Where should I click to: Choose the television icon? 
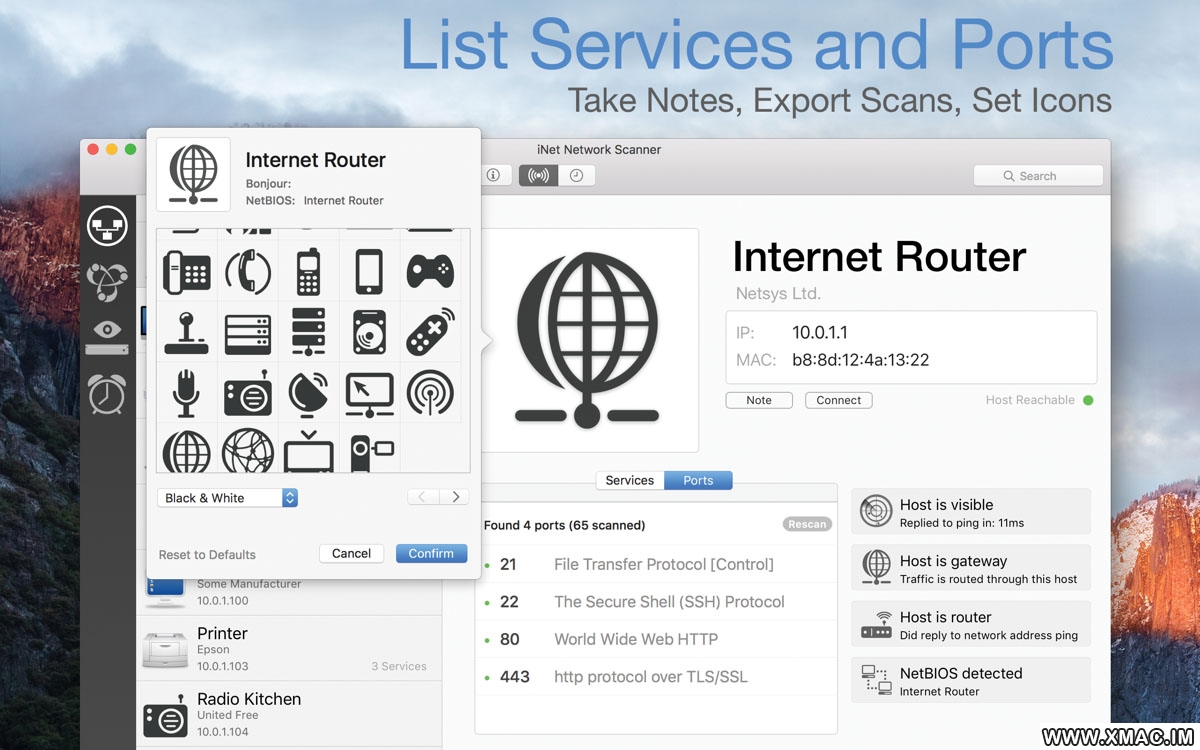pyautogui.click(x=308, y=452)
